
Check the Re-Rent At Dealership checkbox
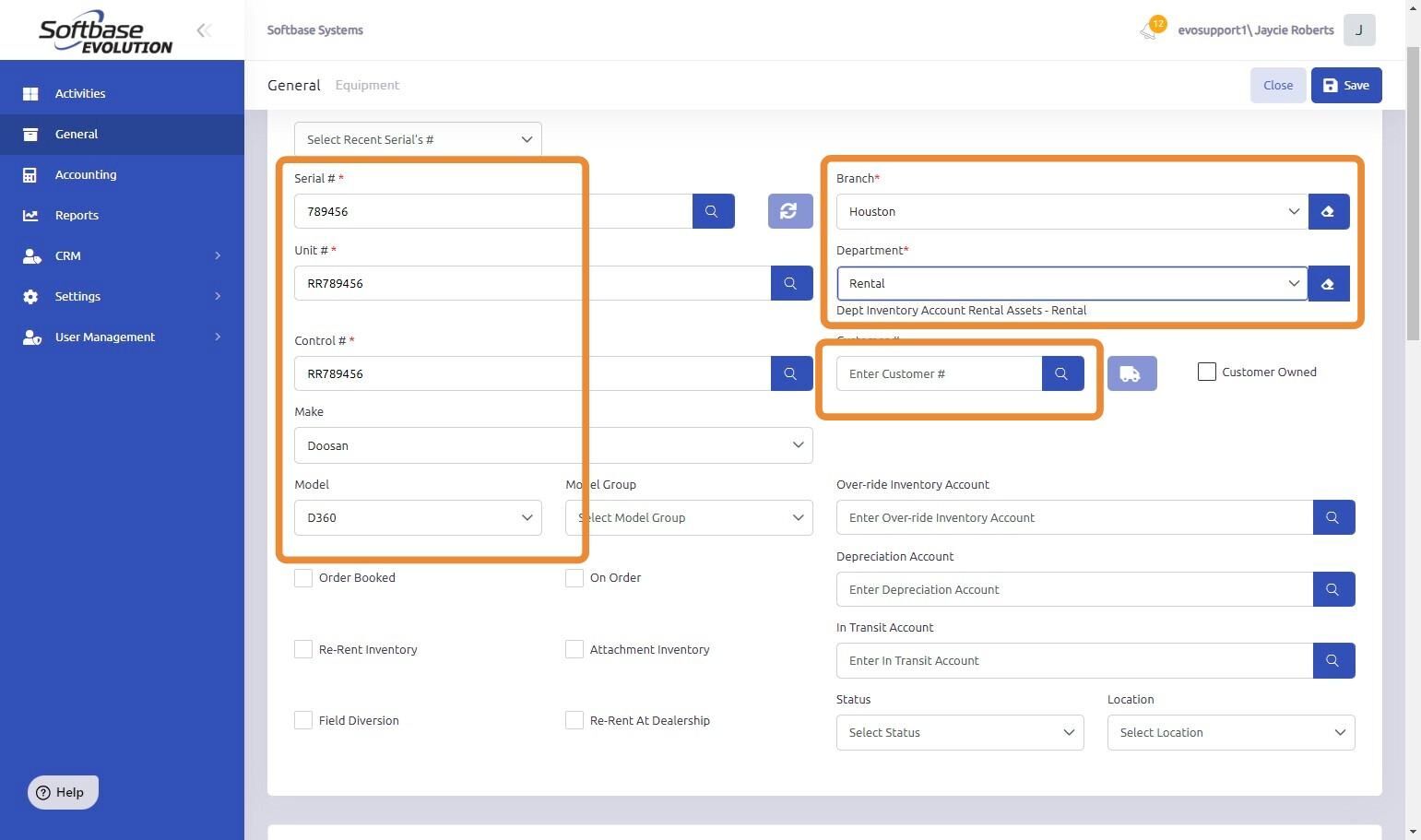pyautogui.click(x=574, y=720)
